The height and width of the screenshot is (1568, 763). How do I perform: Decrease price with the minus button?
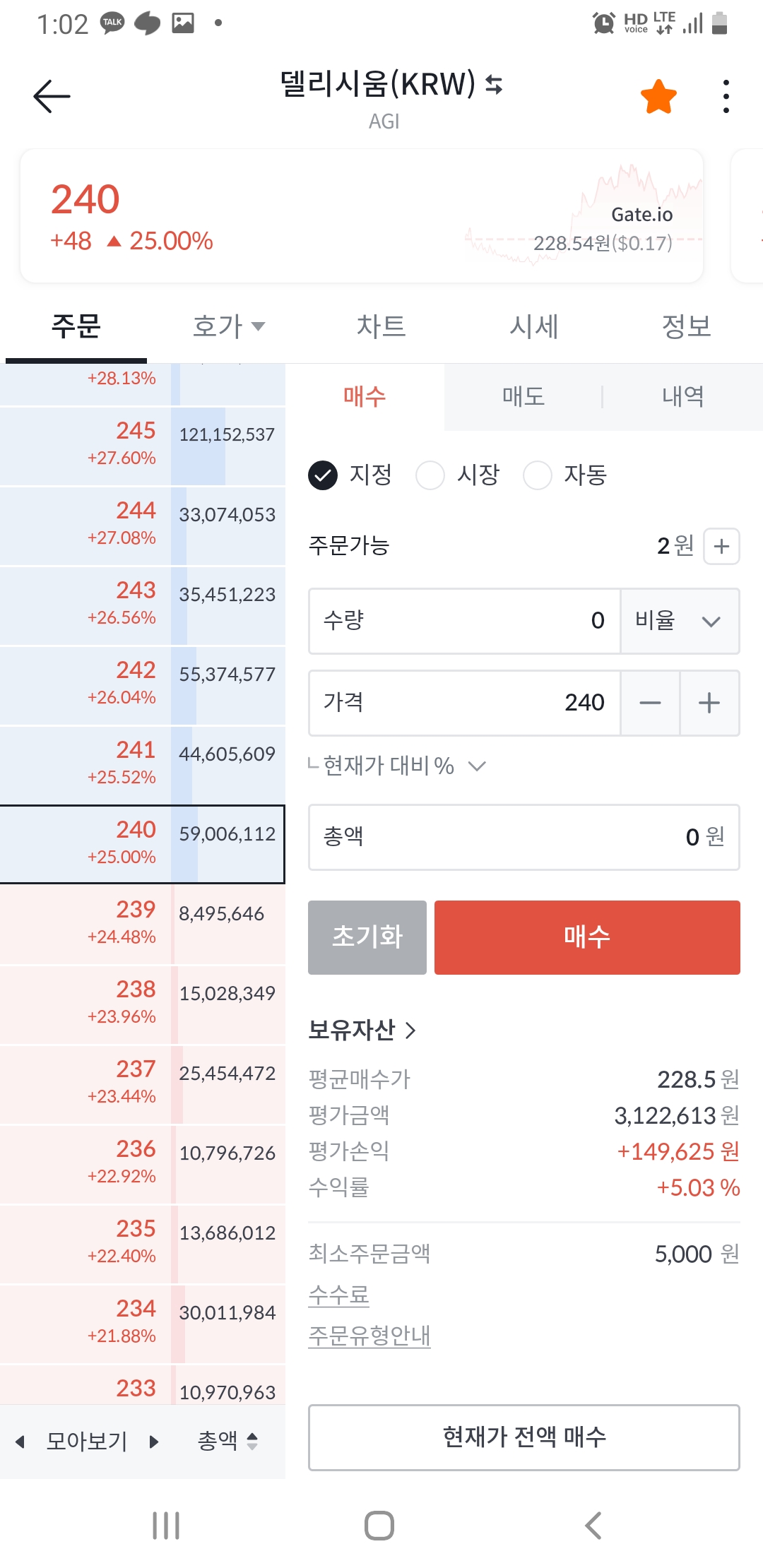point(650,703)
